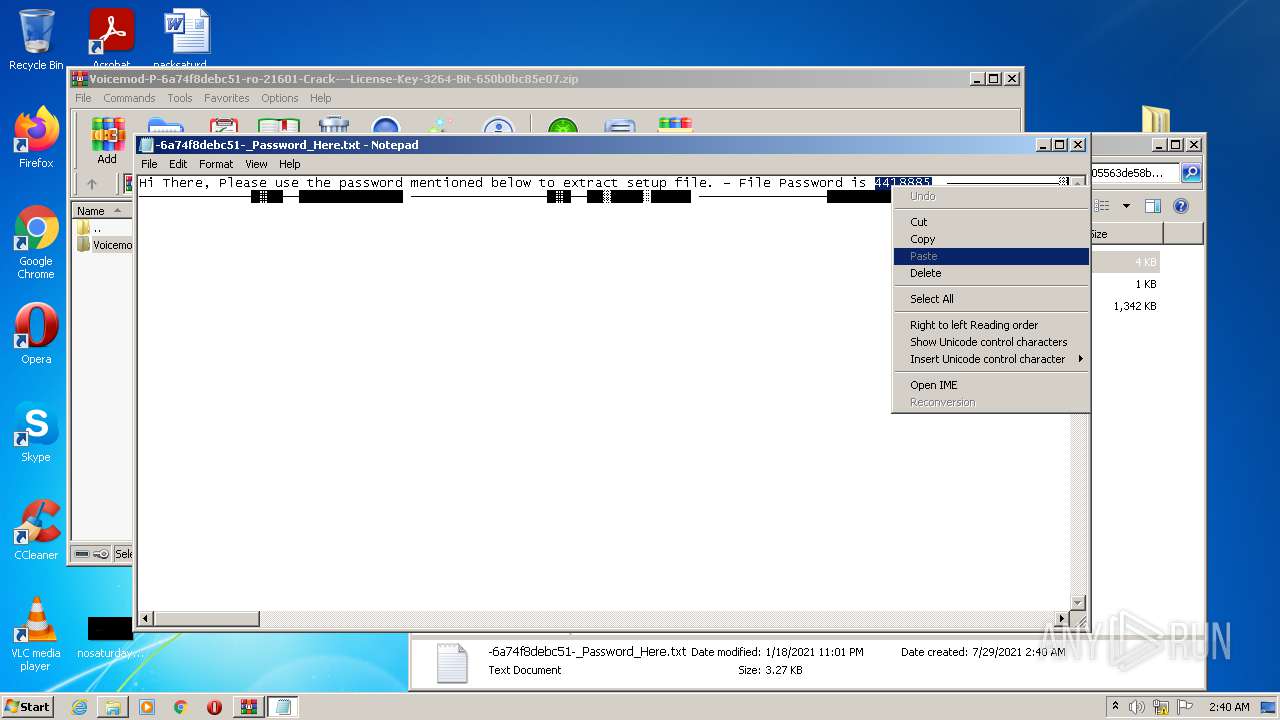Click the Explorer change-view icon

[1103, 206]
